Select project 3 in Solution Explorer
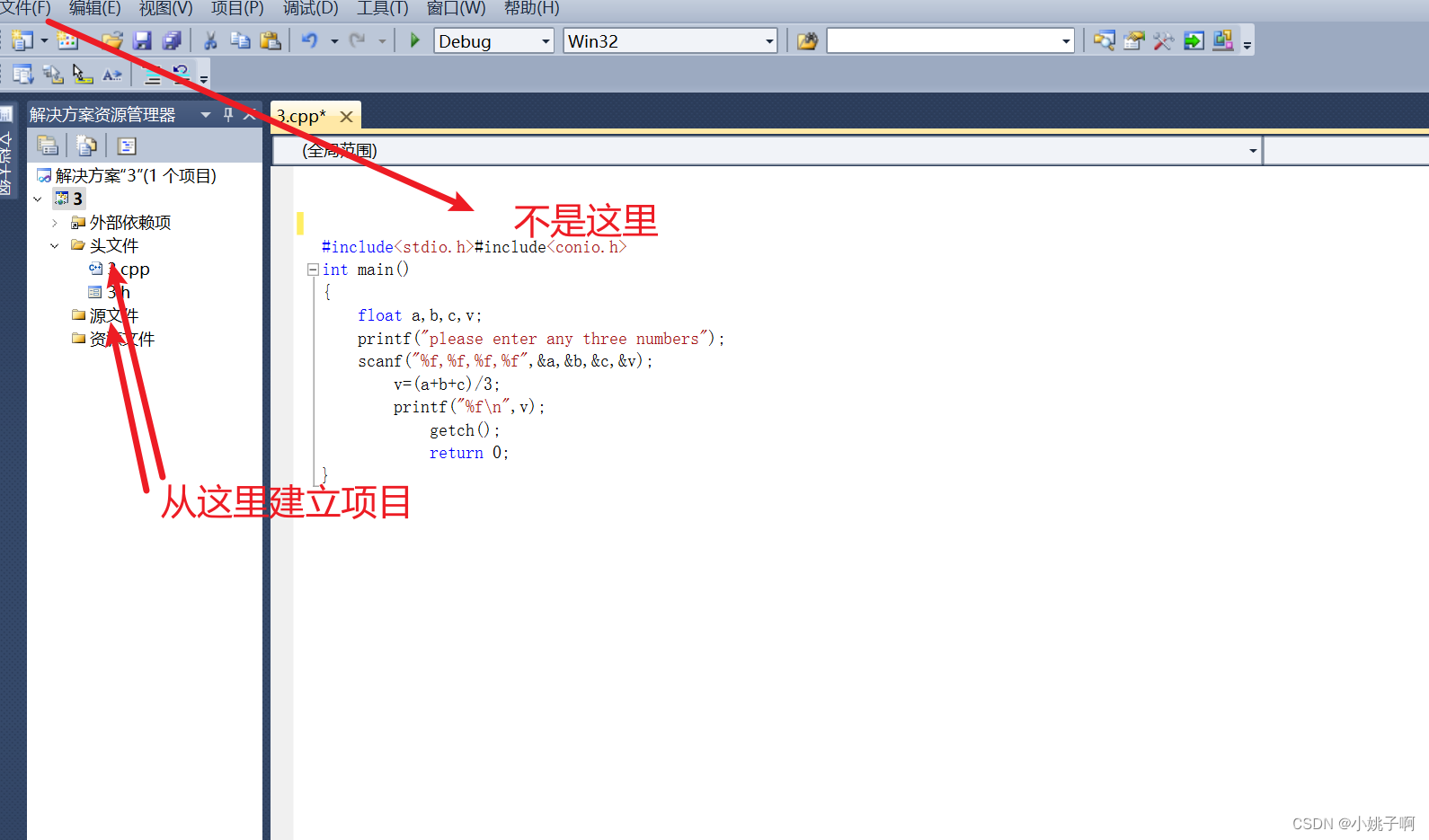The width and height of the screenshot is (1429, 840). (x=70, y=199)
